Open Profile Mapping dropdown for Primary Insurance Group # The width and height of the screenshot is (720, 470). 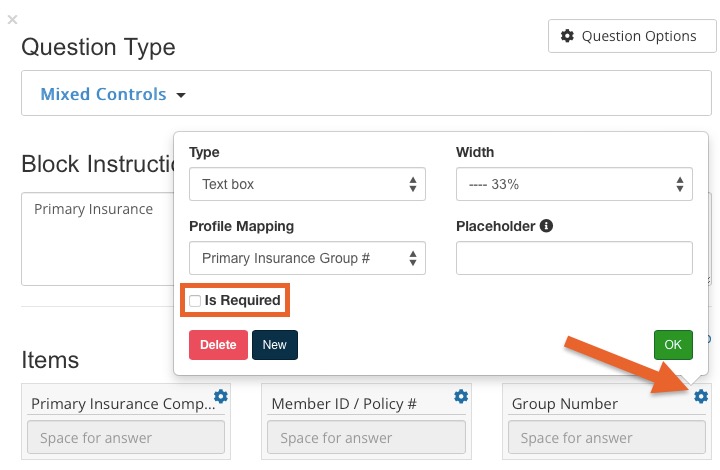tap(307, 258)
